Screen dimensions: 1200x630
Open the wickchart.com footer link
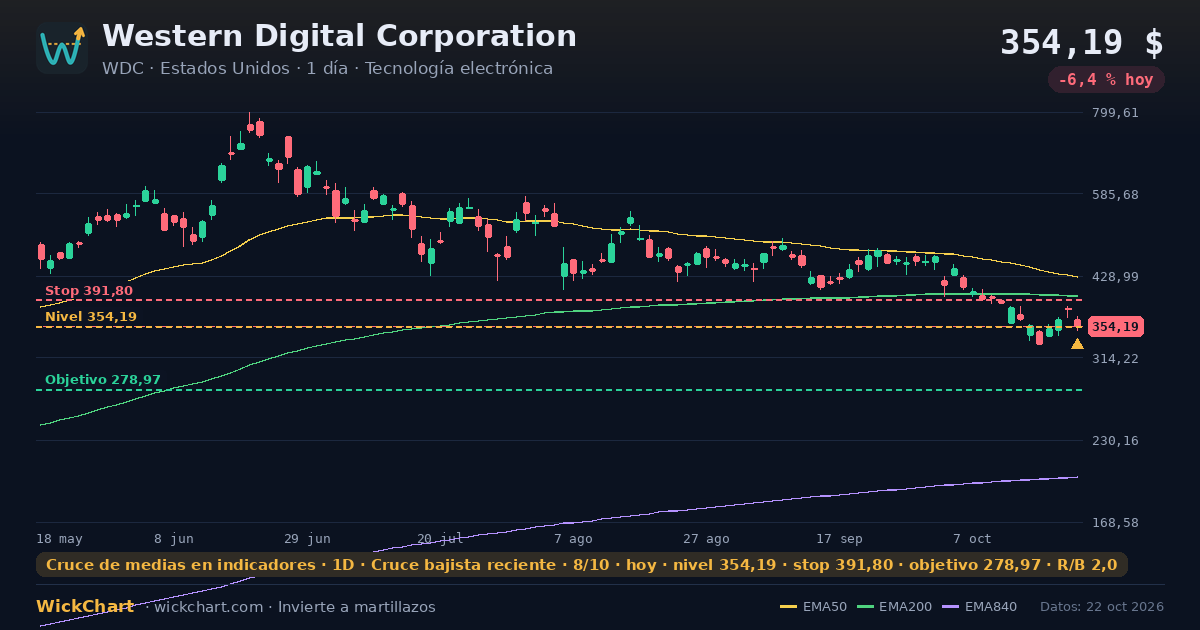coord(209,607)
